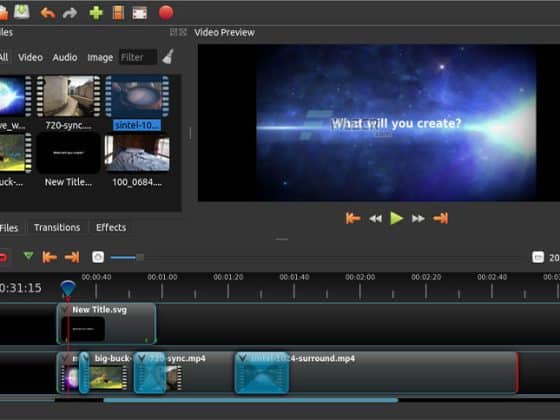Image resolution: width=560 pixels, height=420 pixels.
Task: Select the 100_0684 file thumbnail
Action: pos(137,153)
